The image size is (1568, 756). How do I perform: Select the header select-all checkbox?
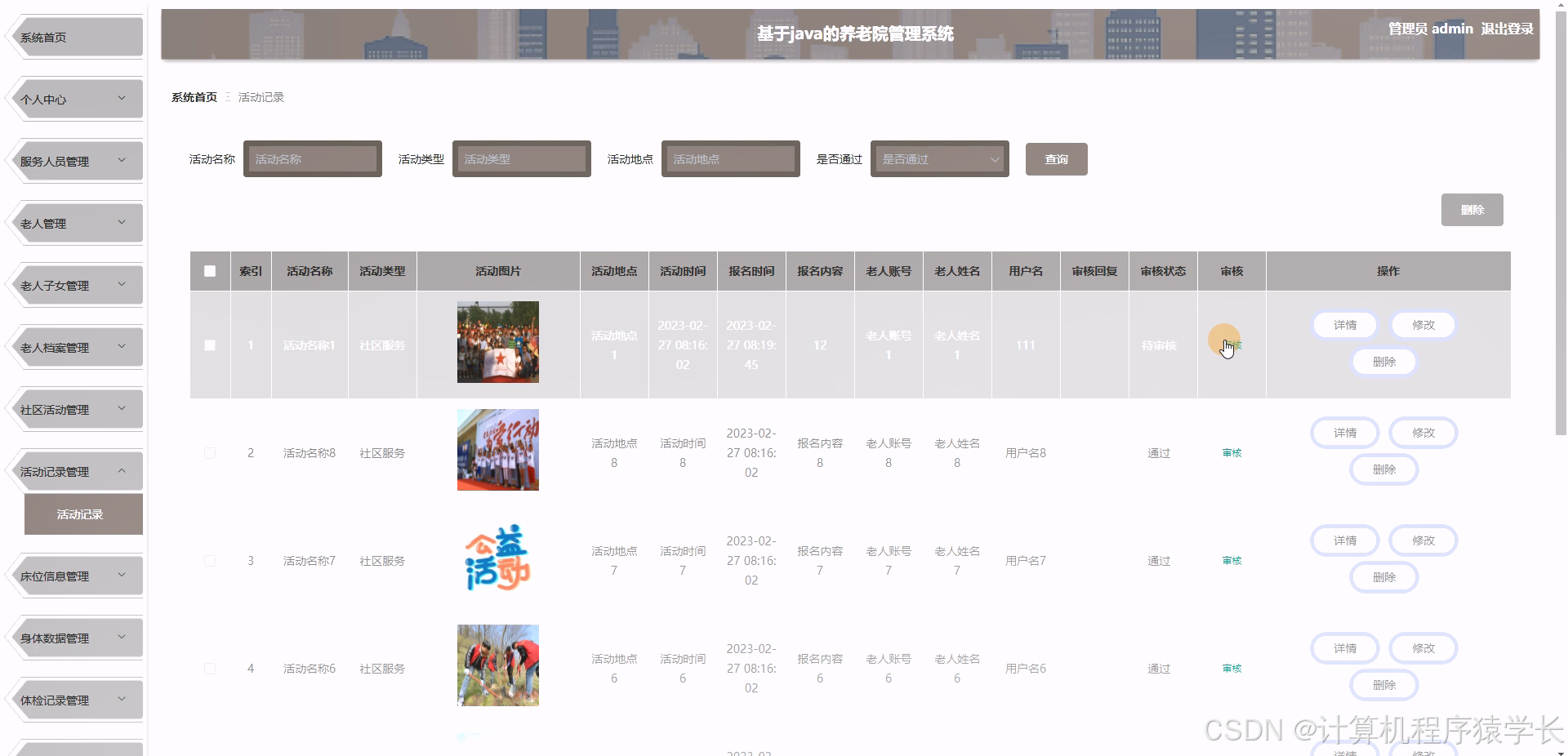210,271
